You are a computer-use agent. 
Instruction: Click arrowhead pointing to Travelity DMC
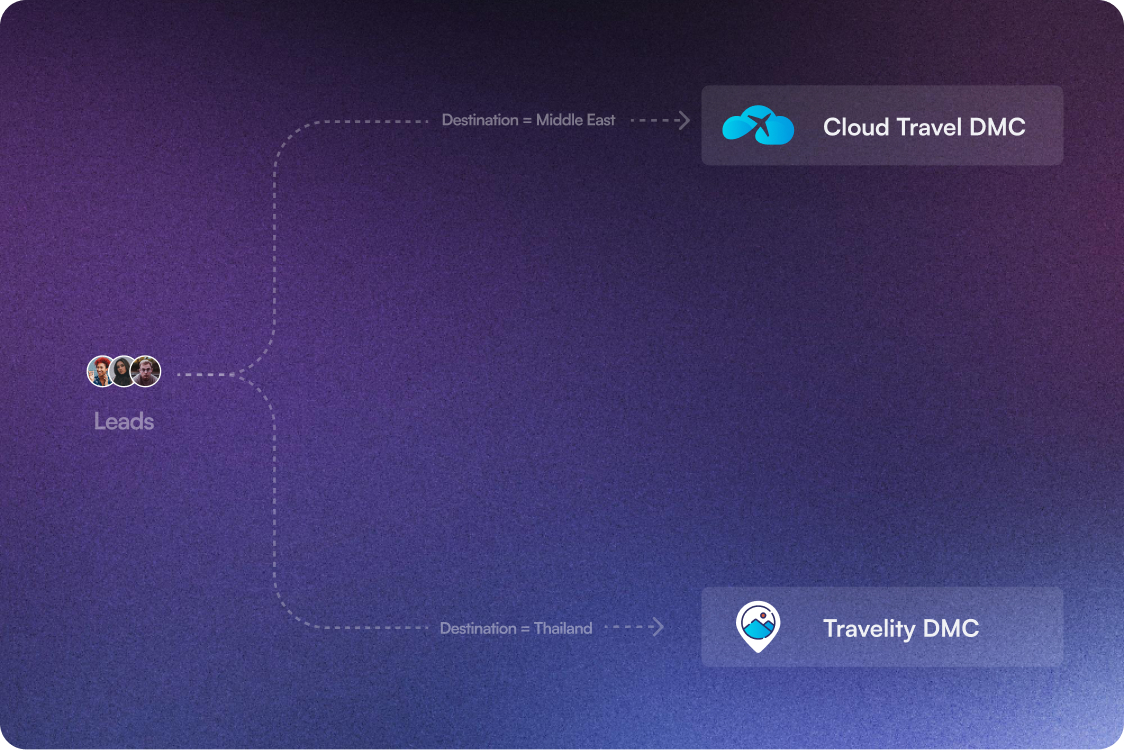657,628
